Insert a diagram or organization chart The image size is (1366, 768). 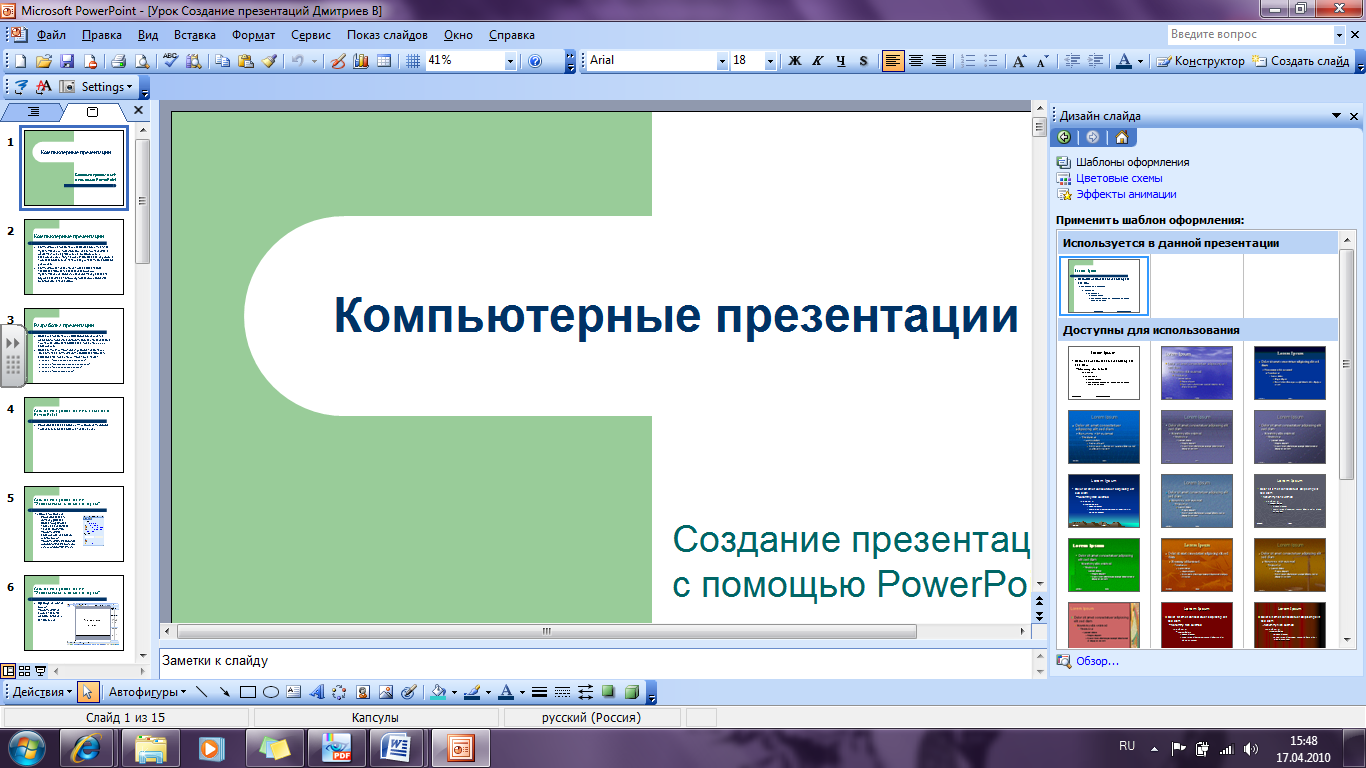pyautogui.click(x=339, y=692)
